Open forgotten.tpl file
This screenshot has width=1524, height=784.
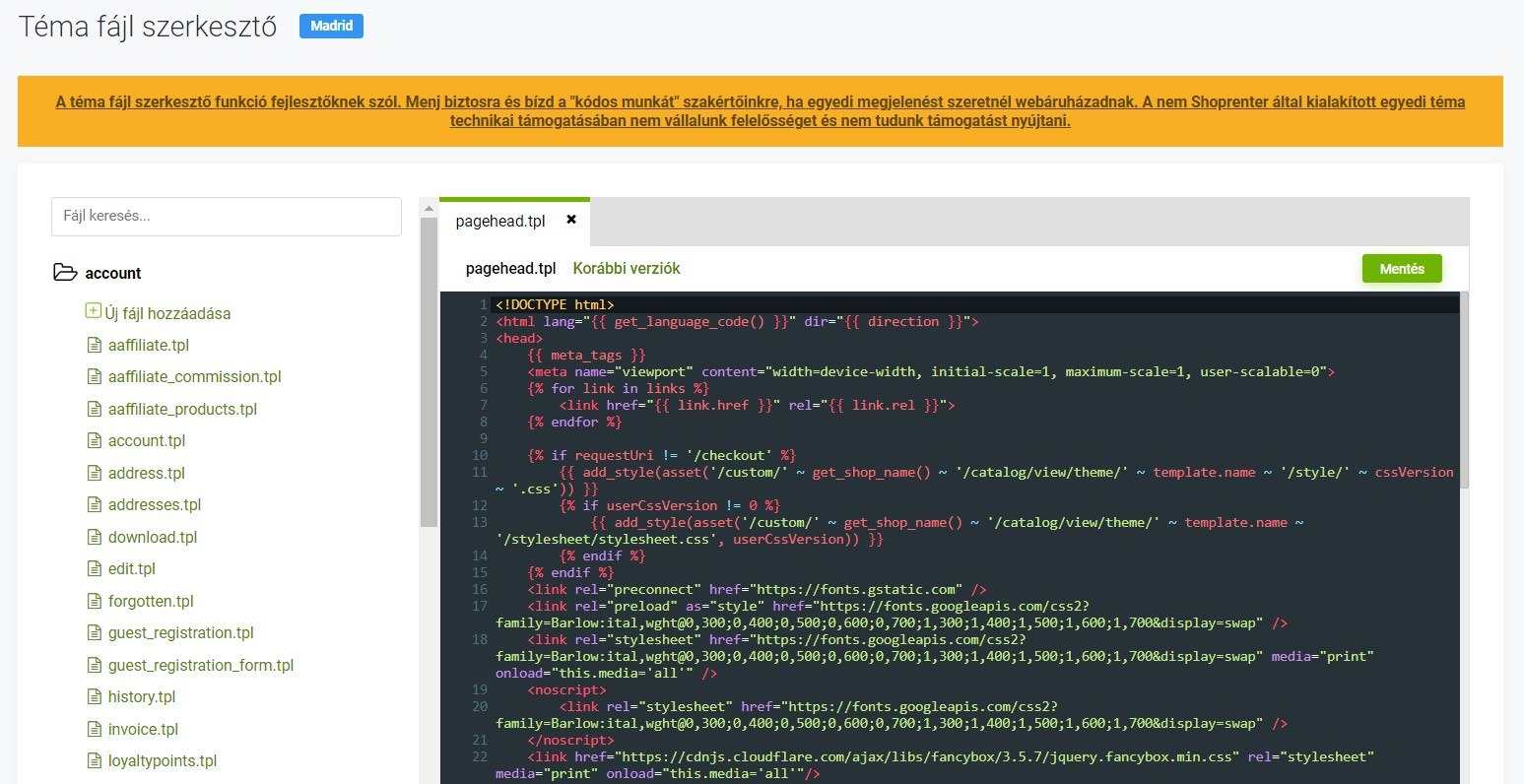(151, 601)
